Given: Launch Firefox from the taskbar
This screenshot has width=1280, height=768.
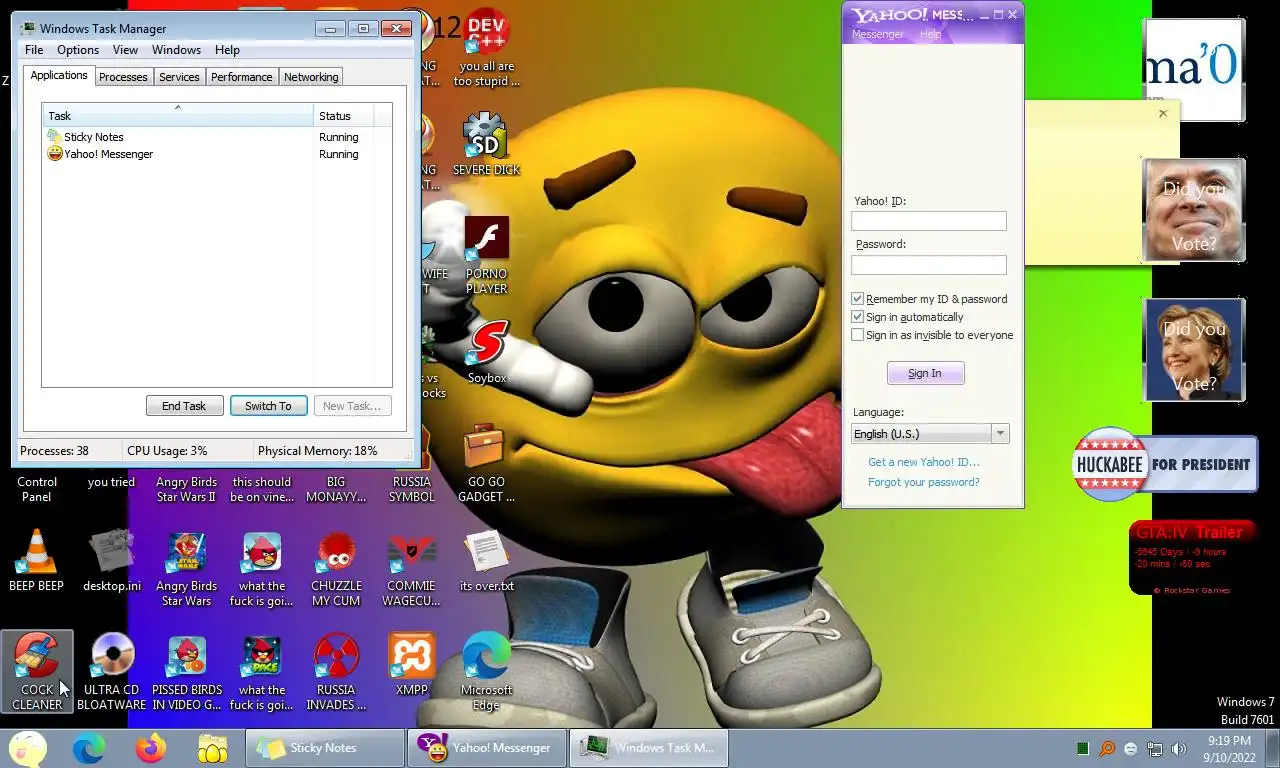Looking at the screenshot, I should coord(151,747).
